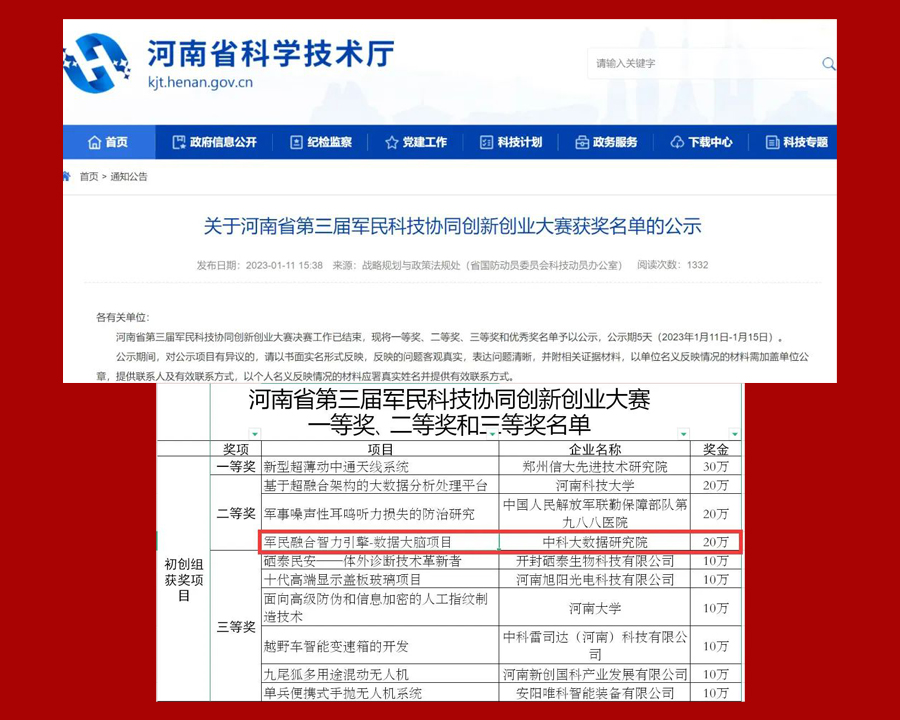
Task: Select the 新型超薄动中通天线系统 project cell
Action: pyautogui.click(x=380, y=466)
